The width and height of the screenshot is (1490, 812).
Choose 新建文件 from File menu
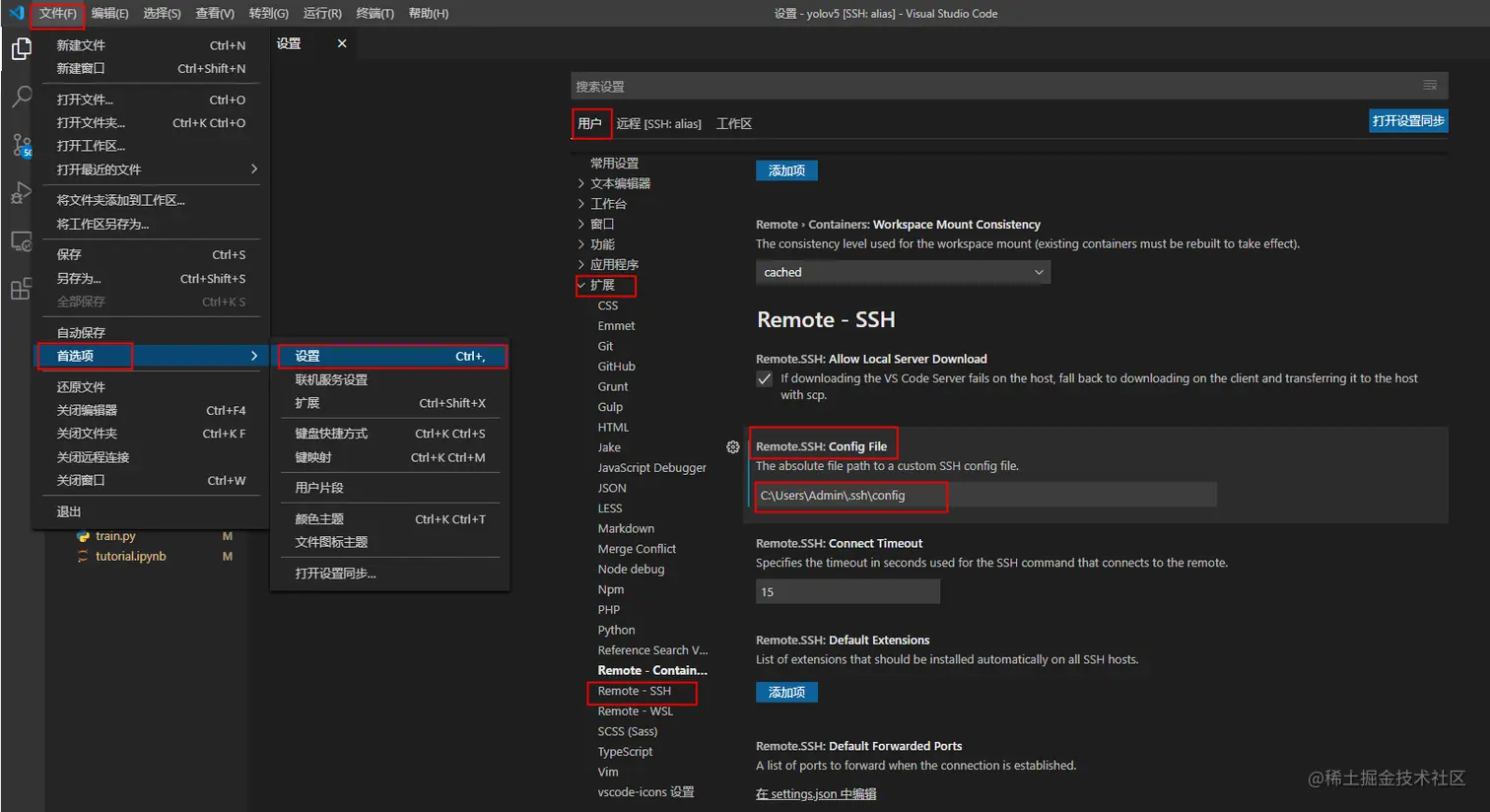click(x=151, y=45)
